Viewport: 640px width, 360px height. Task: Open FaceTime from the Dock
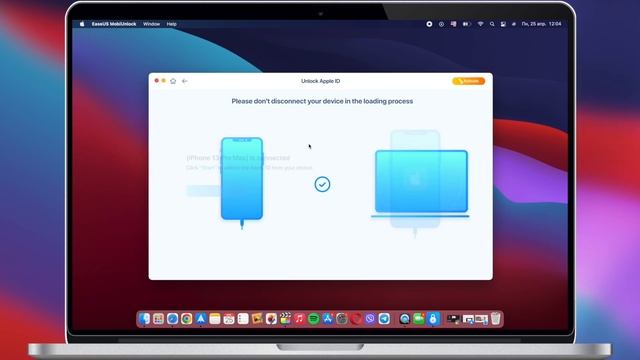tap(419, 319)
